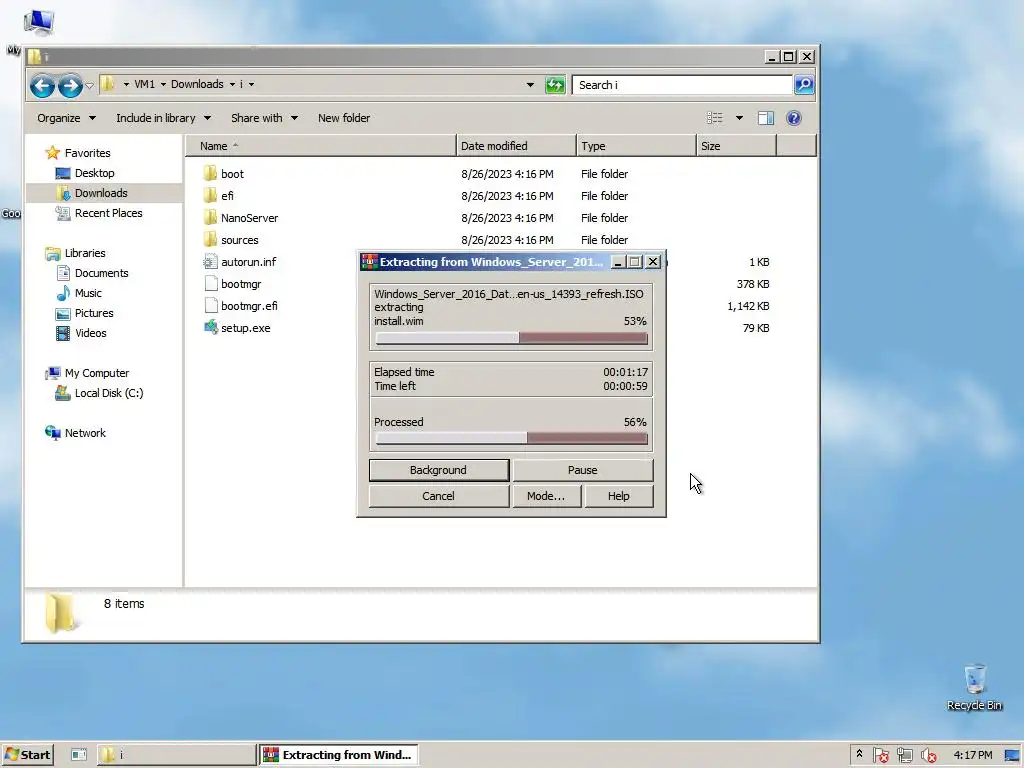
Task: Toggle the preview pane icon
Action: pos(765,118)
